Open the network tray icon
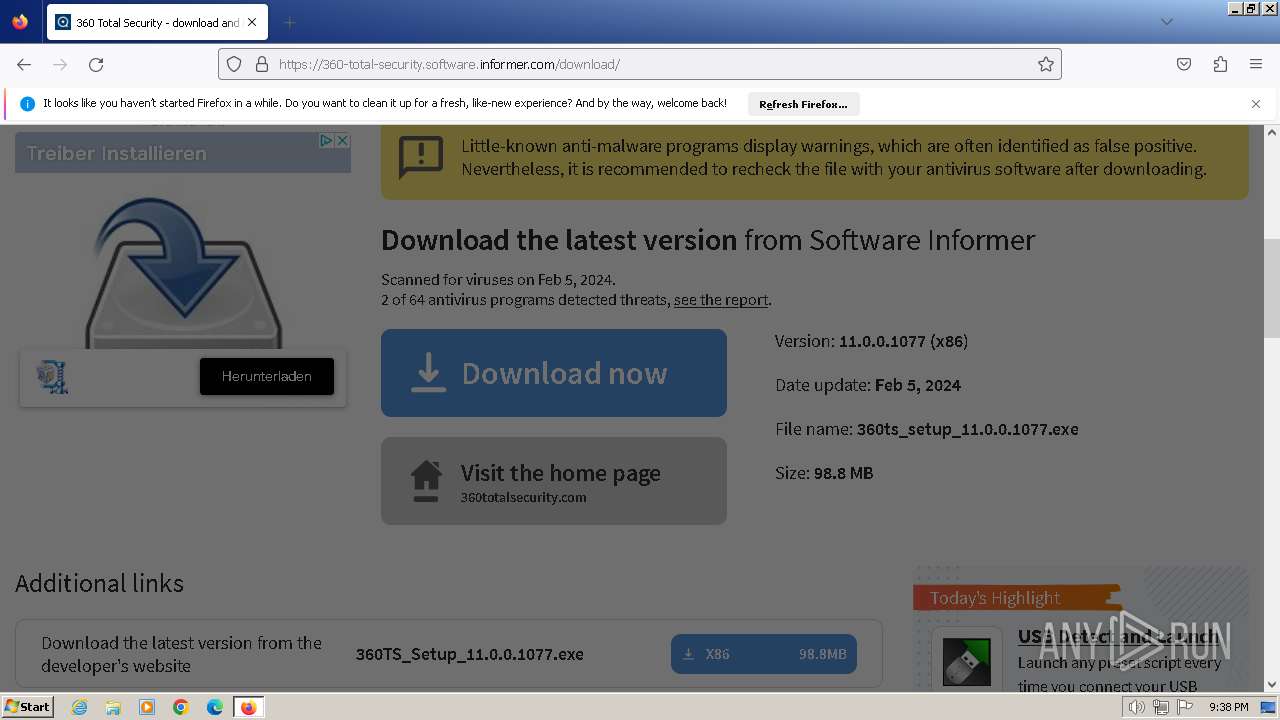The image size is (1280, 720). click(x=1161, y=707)
